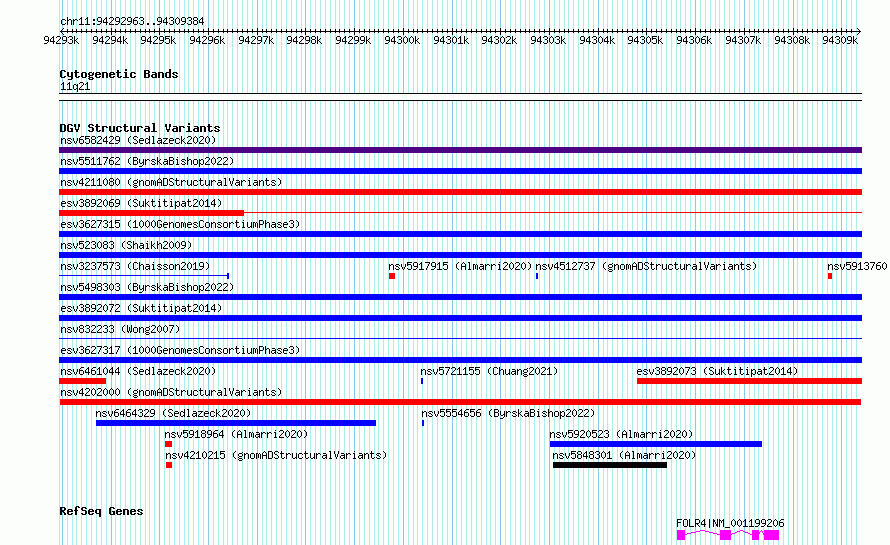Click the 94297k ruler tick label
The image size is (890, 545).
[x=256, y=40]
